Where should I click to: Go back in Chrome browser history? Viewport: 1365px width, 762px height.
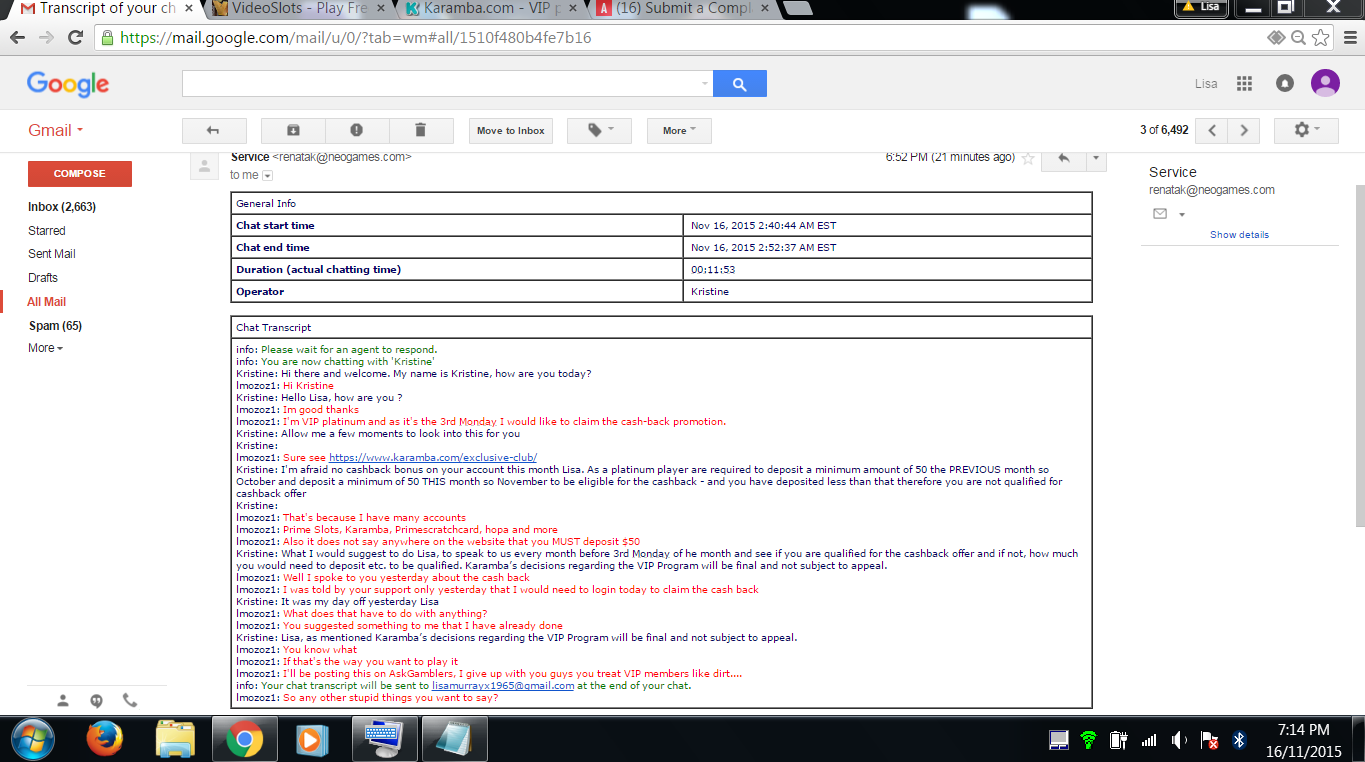click(x=18, y=38)
